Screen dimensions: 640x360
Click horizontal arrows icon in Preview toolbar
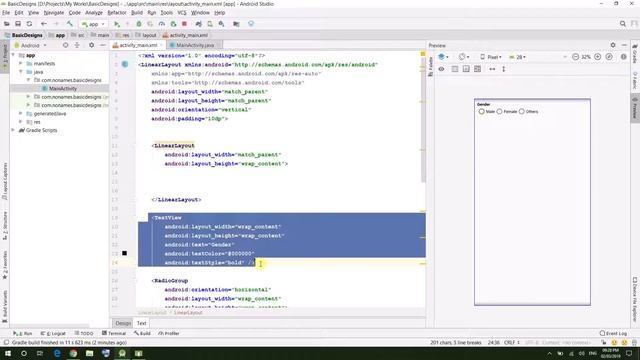coord(492,69)
